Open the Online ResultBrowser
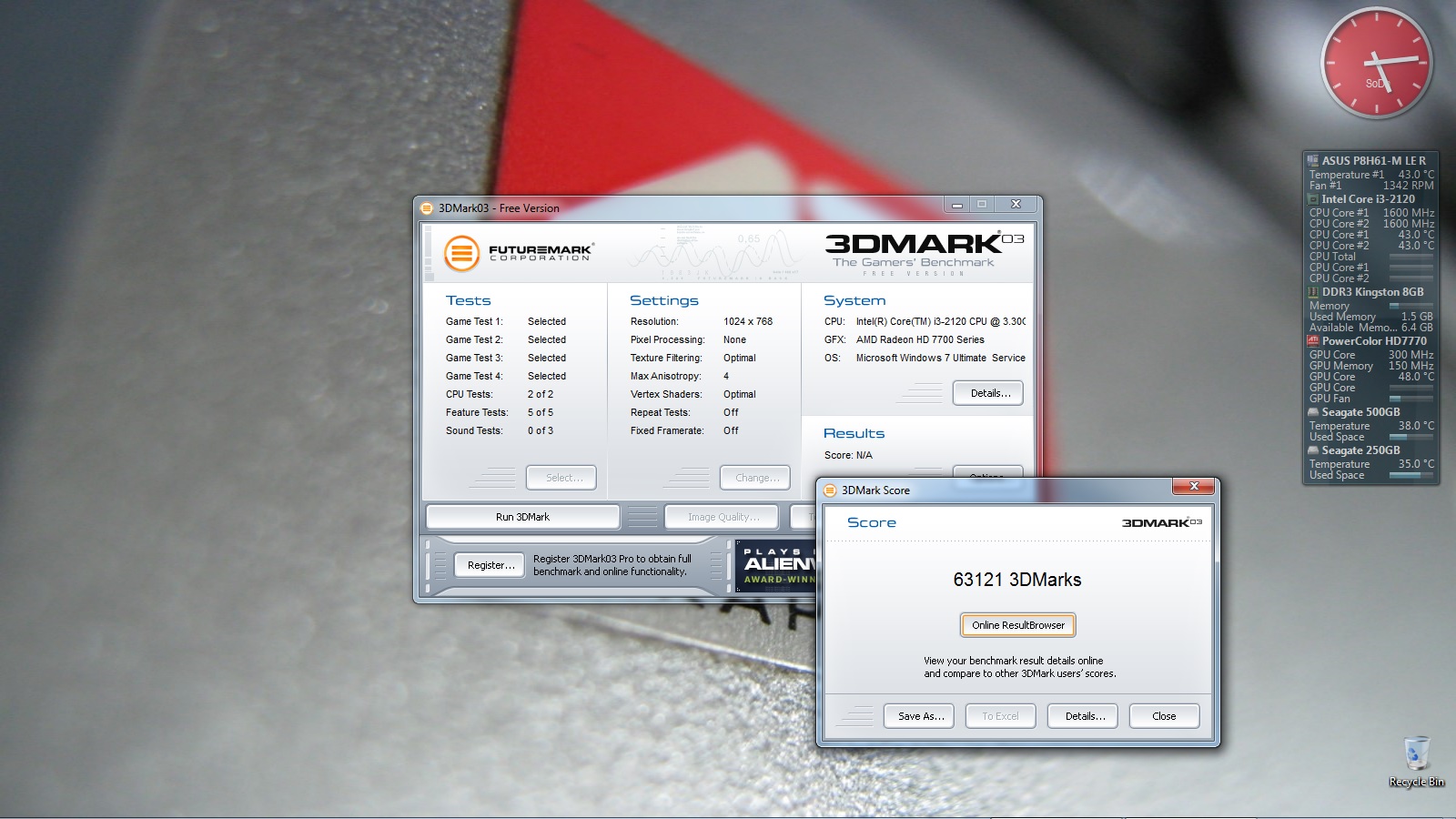This screenshot has width=1456, height=819. click(x=1017, y=625)
